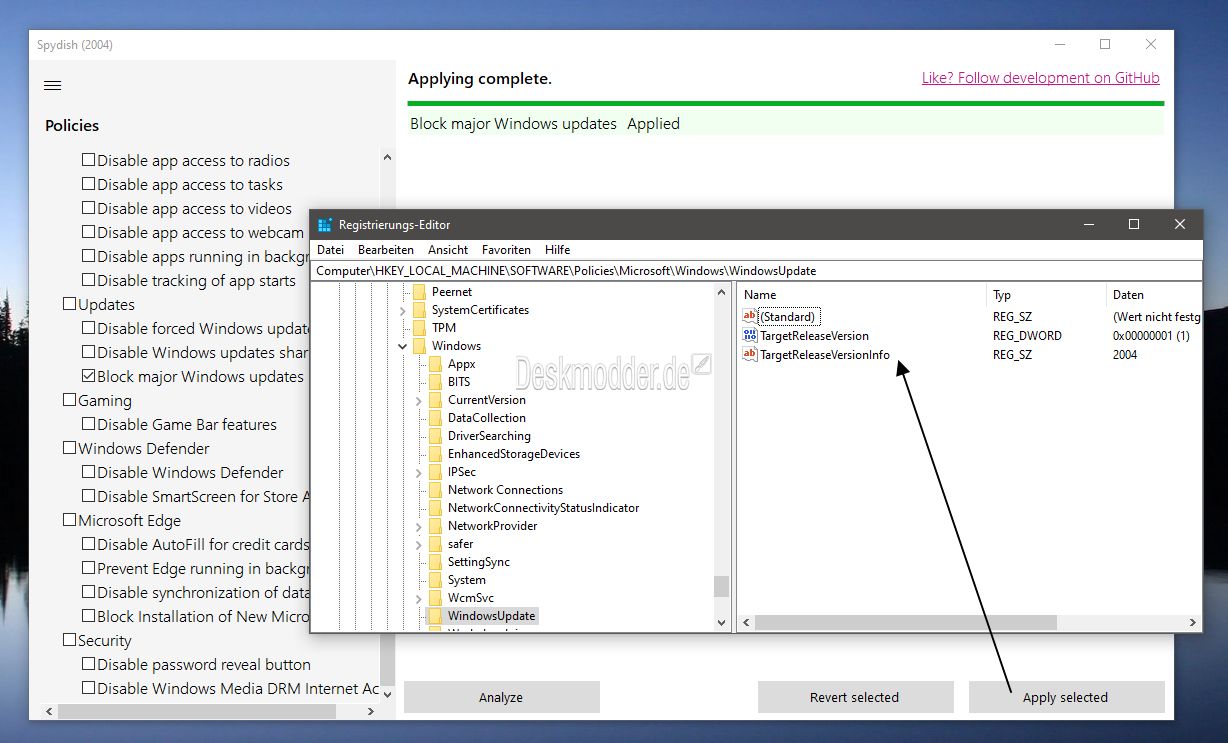Enable Disable app access to videos

click(88, 208)
